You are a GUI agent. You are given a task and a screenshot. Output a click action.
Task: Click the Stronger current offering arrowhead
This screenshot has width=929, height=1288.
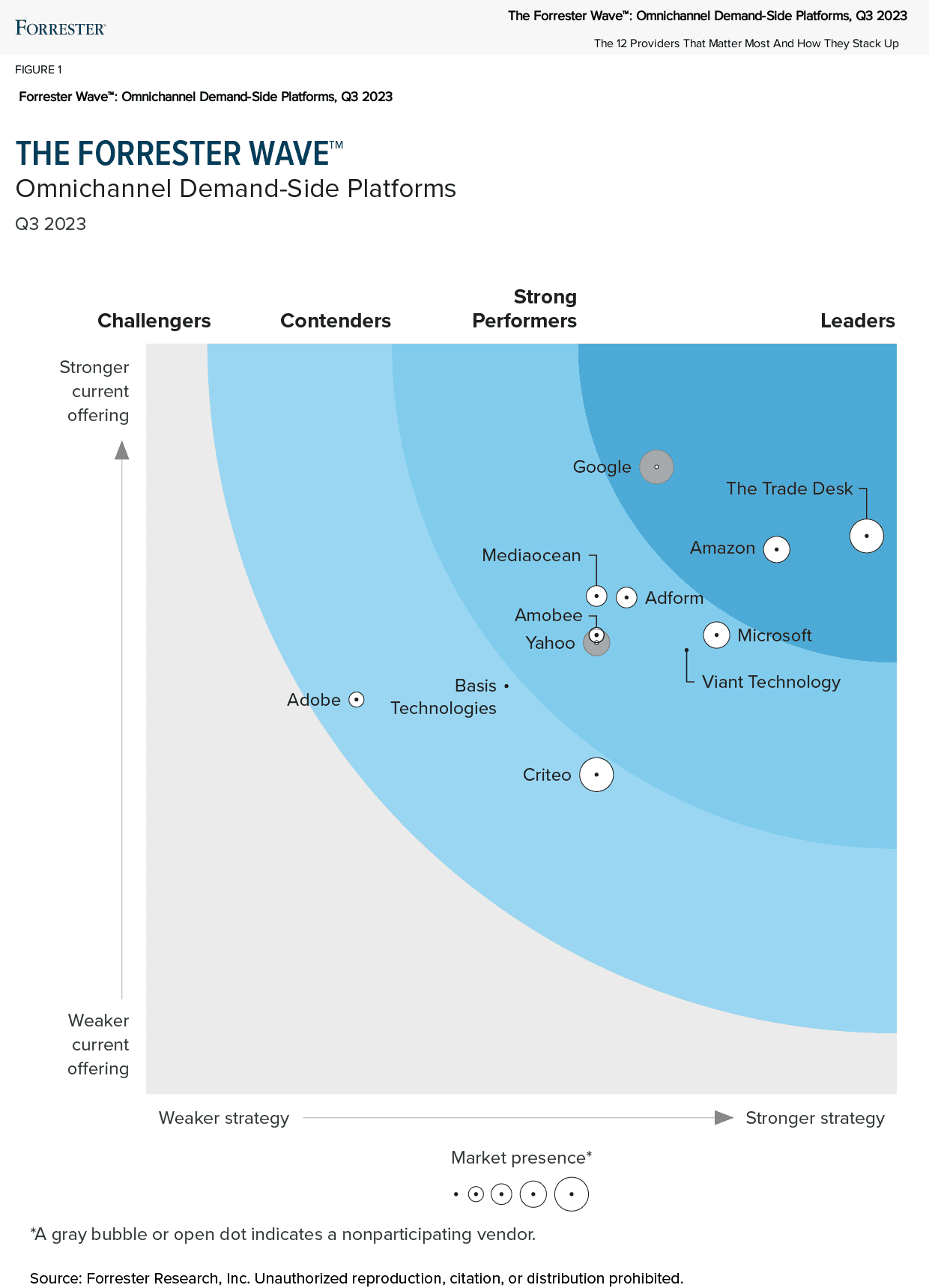[122, 450]
